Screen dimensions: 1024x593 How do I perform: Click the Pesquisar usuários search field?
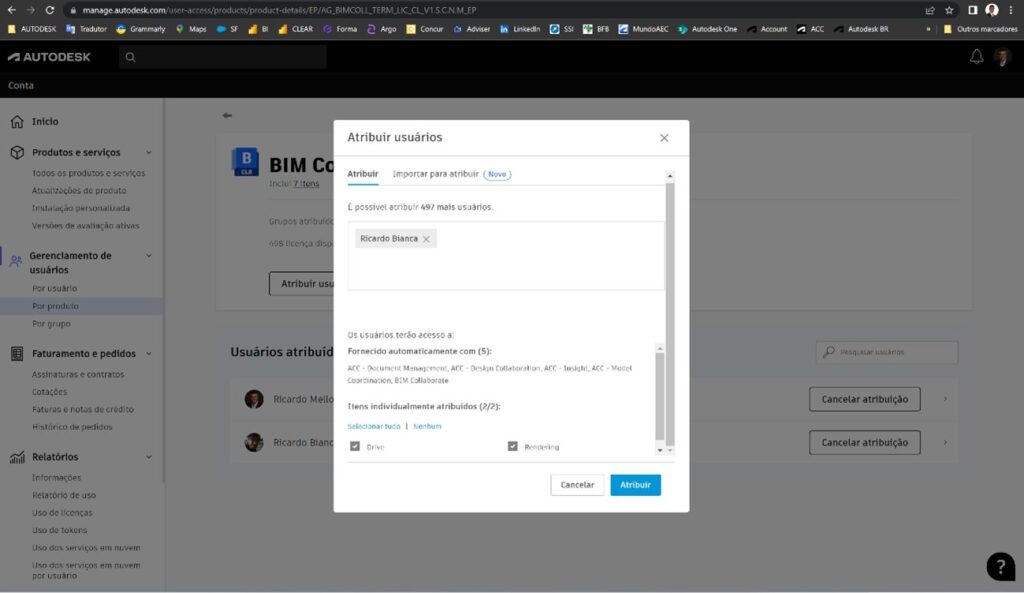[x=887, y=352]
